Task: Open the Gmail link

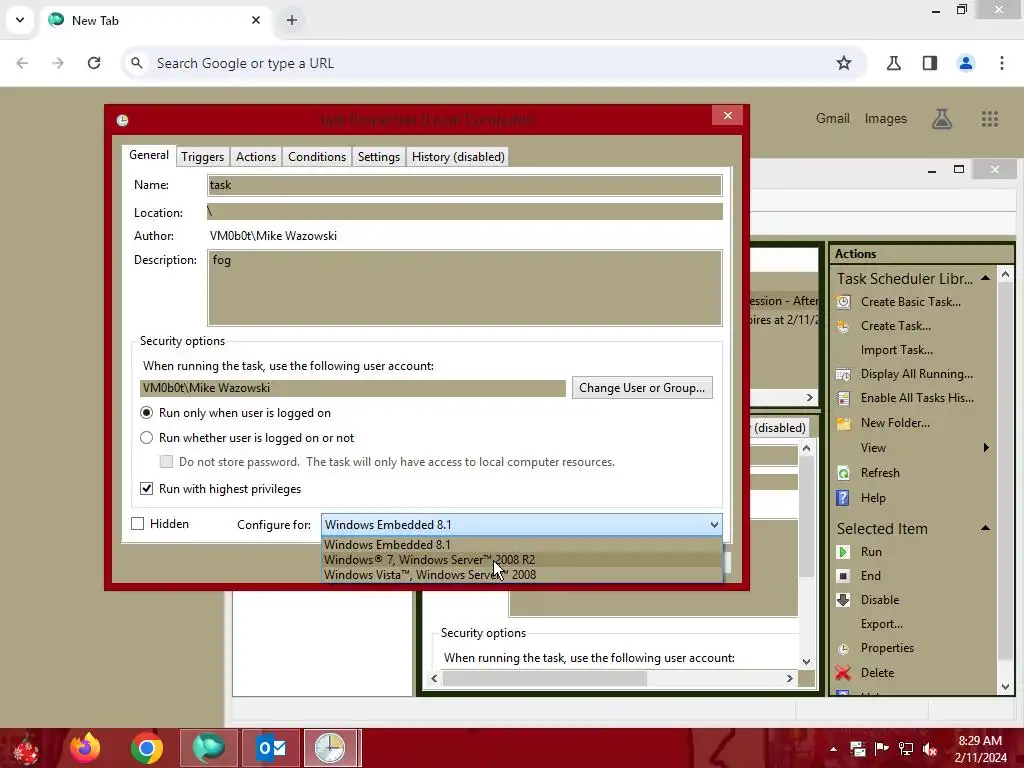Action: [x=832, y=118]
